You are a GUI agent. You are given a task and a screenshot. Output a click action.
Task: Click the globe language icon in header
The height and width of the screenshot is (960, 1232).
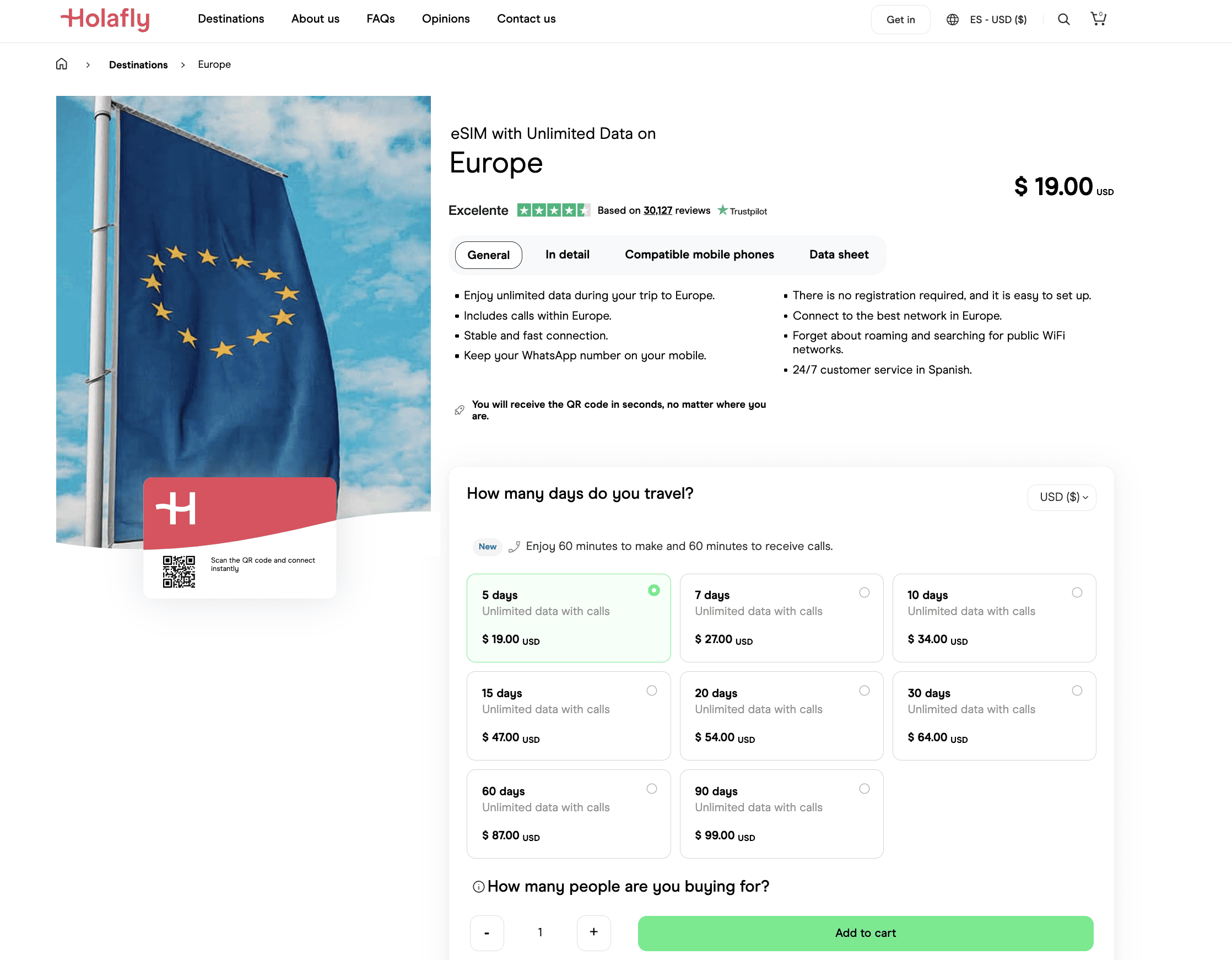pos(952,19)
